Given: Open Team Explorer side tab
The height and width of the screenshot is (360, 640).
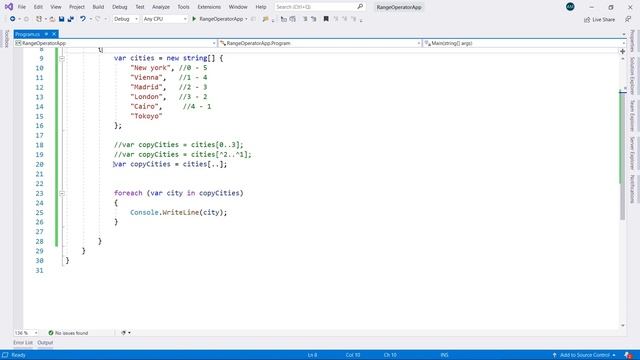Looking at the screenshot, I should coord(632,116).
